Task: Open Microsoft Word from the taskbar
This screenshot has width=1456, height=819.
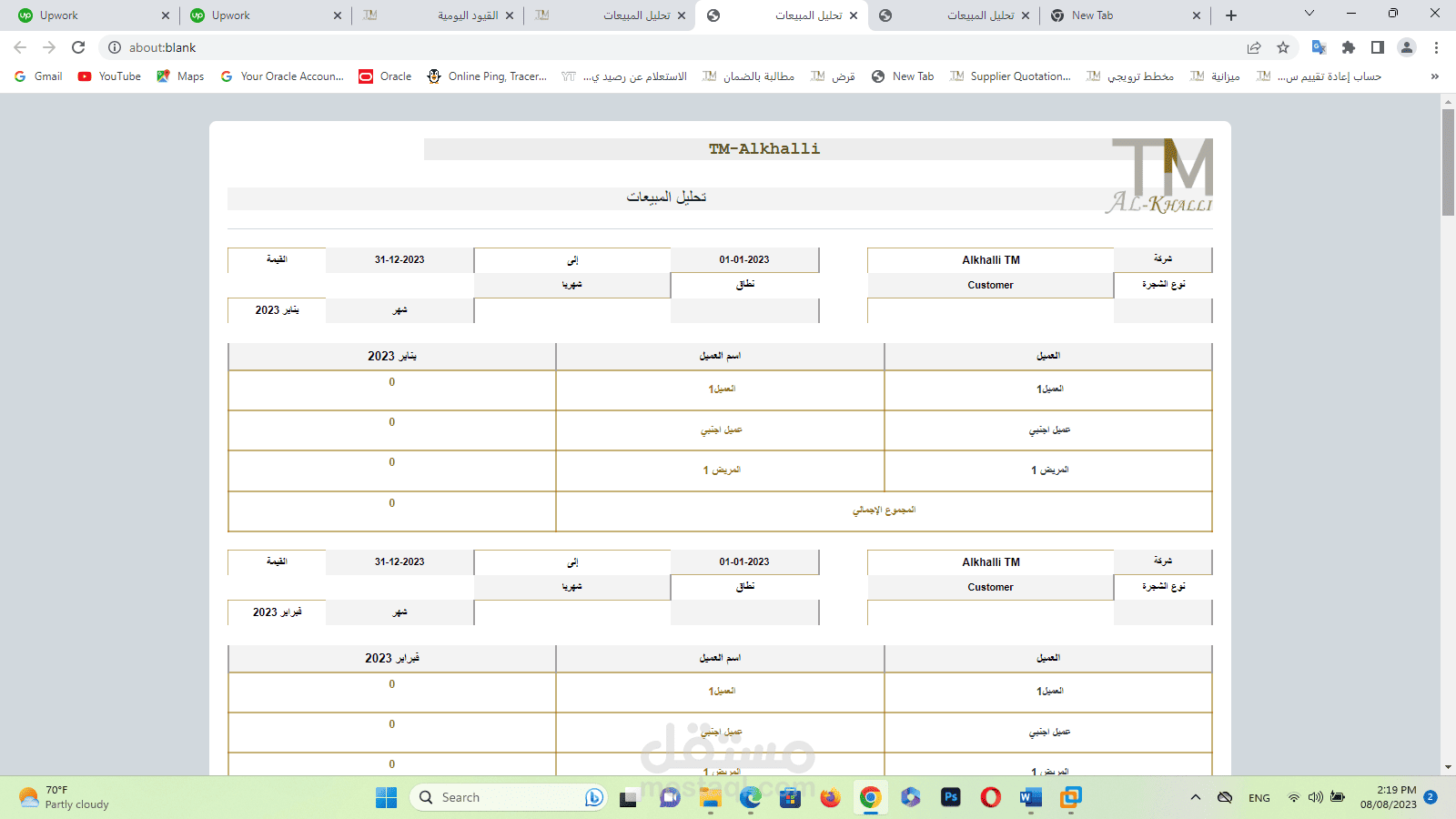Action: 1031,797
